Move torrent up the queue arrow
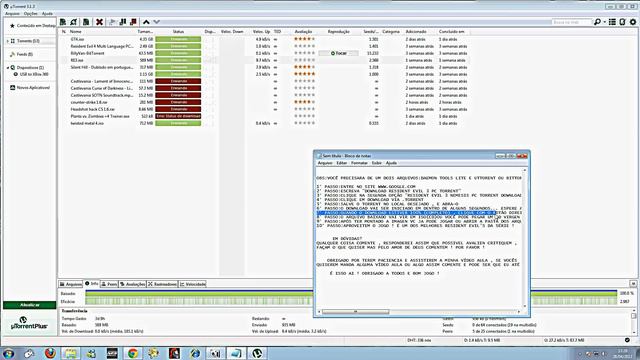The height and width of the screenshot is (360, 640). [x=146, y=22]
